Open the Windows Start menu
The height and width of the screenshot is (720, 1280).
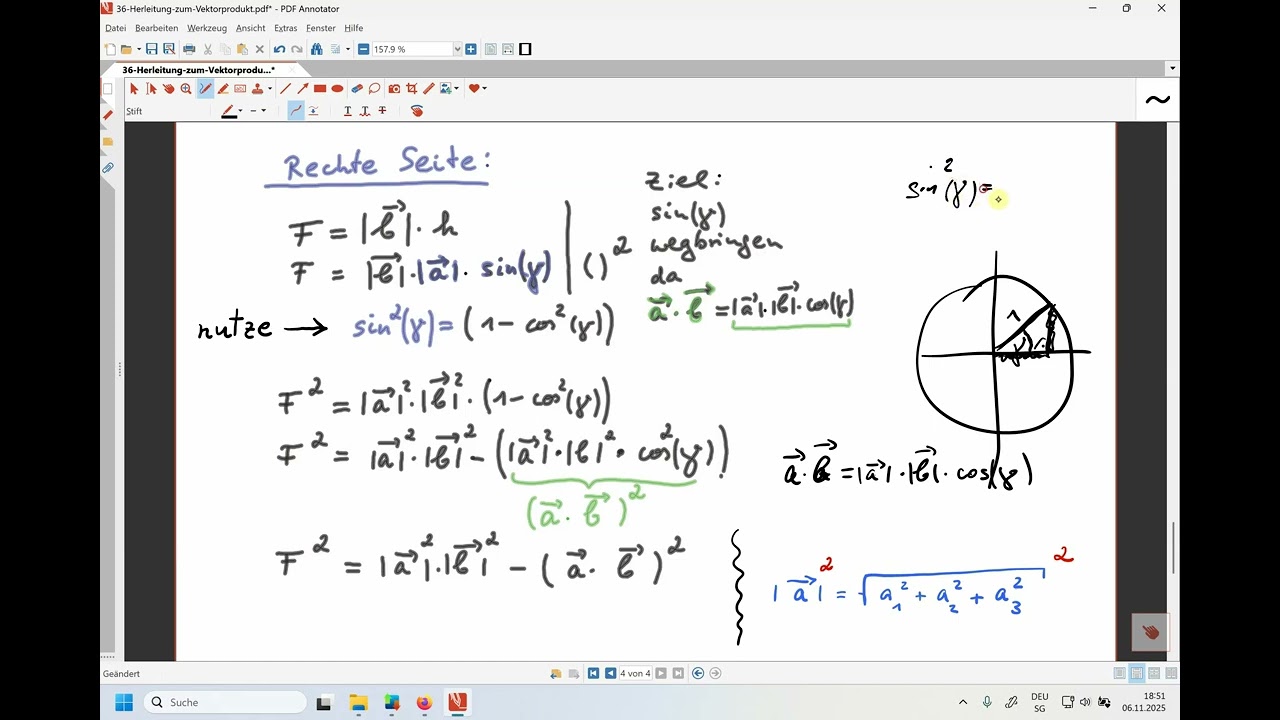click(124, 702)
